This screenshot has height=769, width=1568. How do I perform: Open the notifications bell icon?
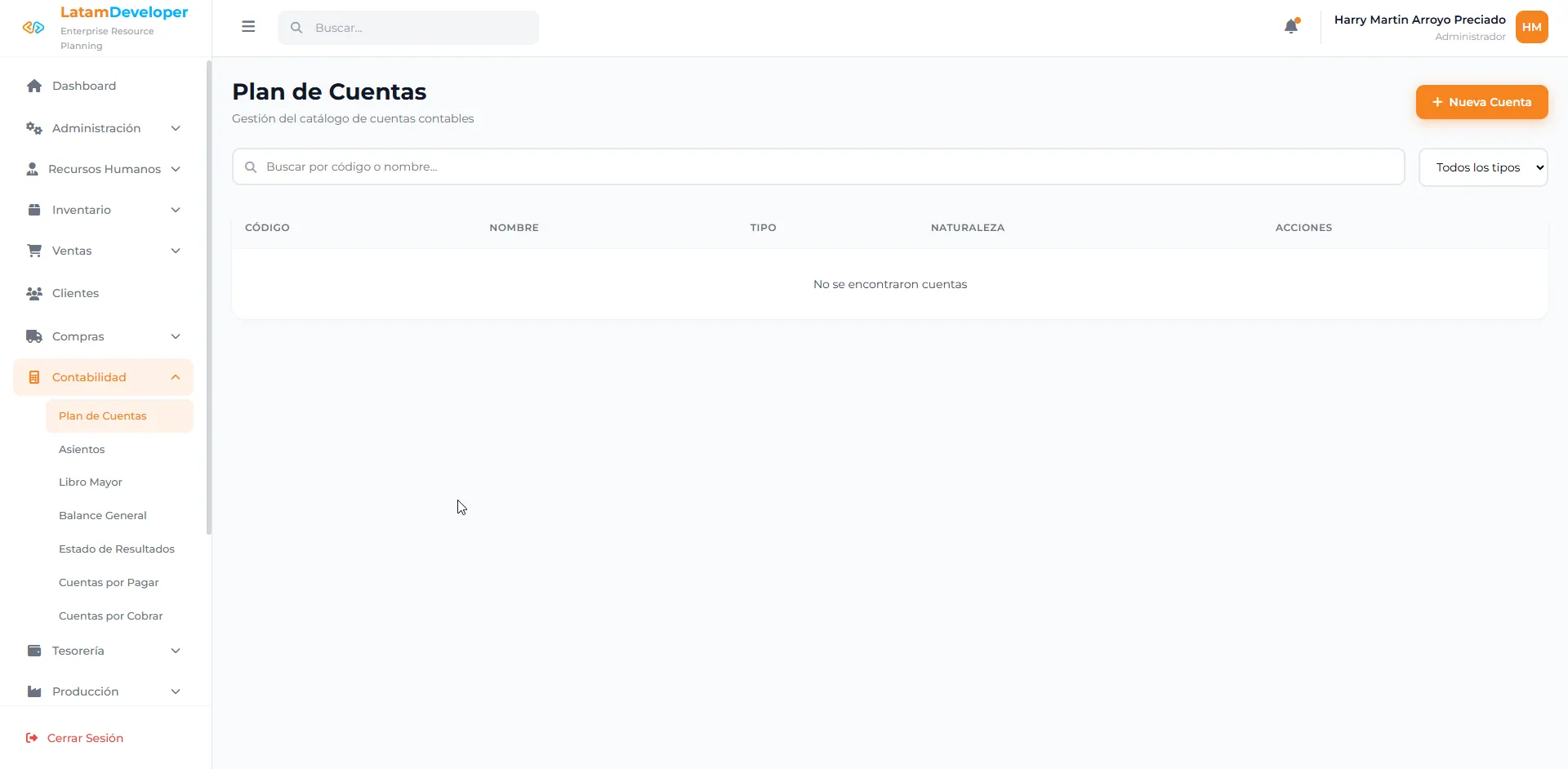[x=1291, y=26]
